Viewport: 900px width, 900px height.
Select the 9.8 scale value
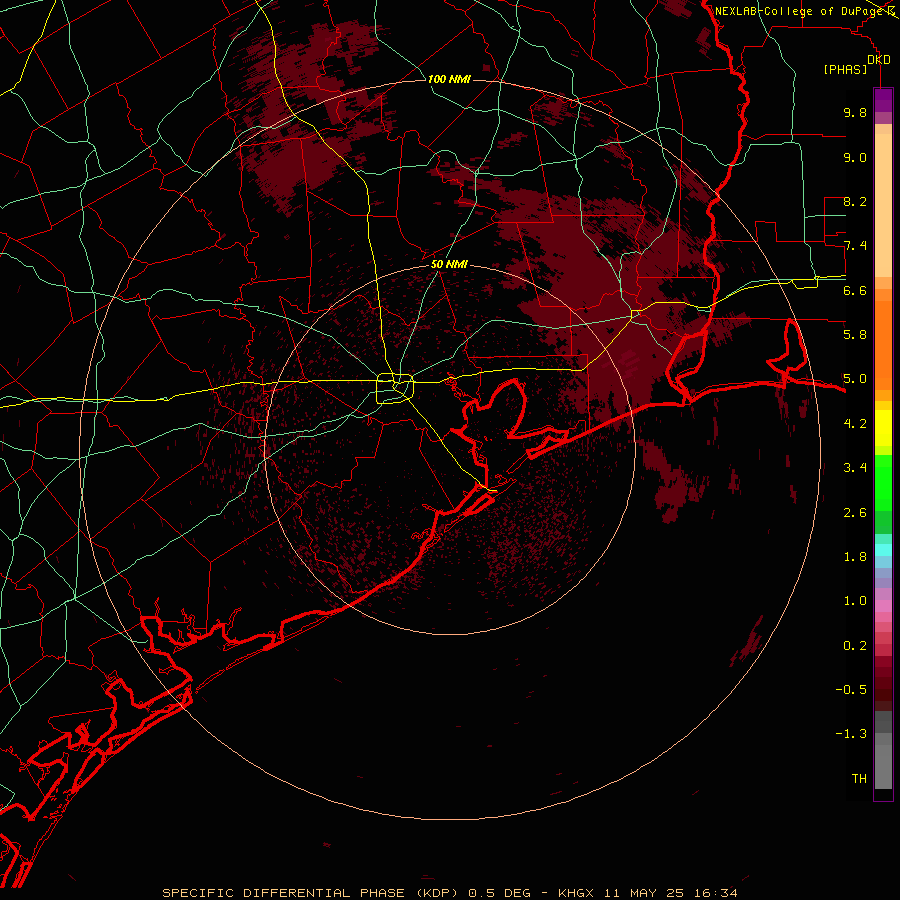tap(855, 112)
